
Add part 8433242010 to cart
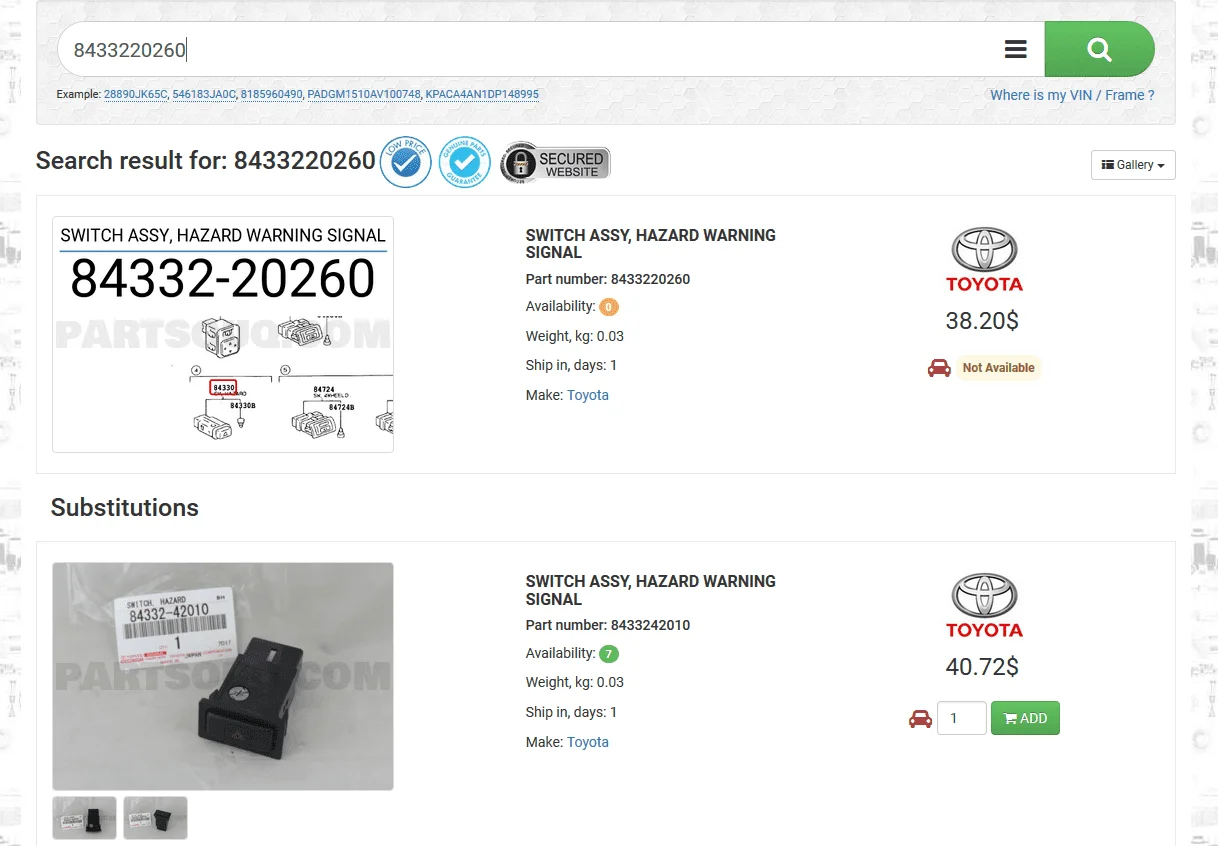point(1025,718)
